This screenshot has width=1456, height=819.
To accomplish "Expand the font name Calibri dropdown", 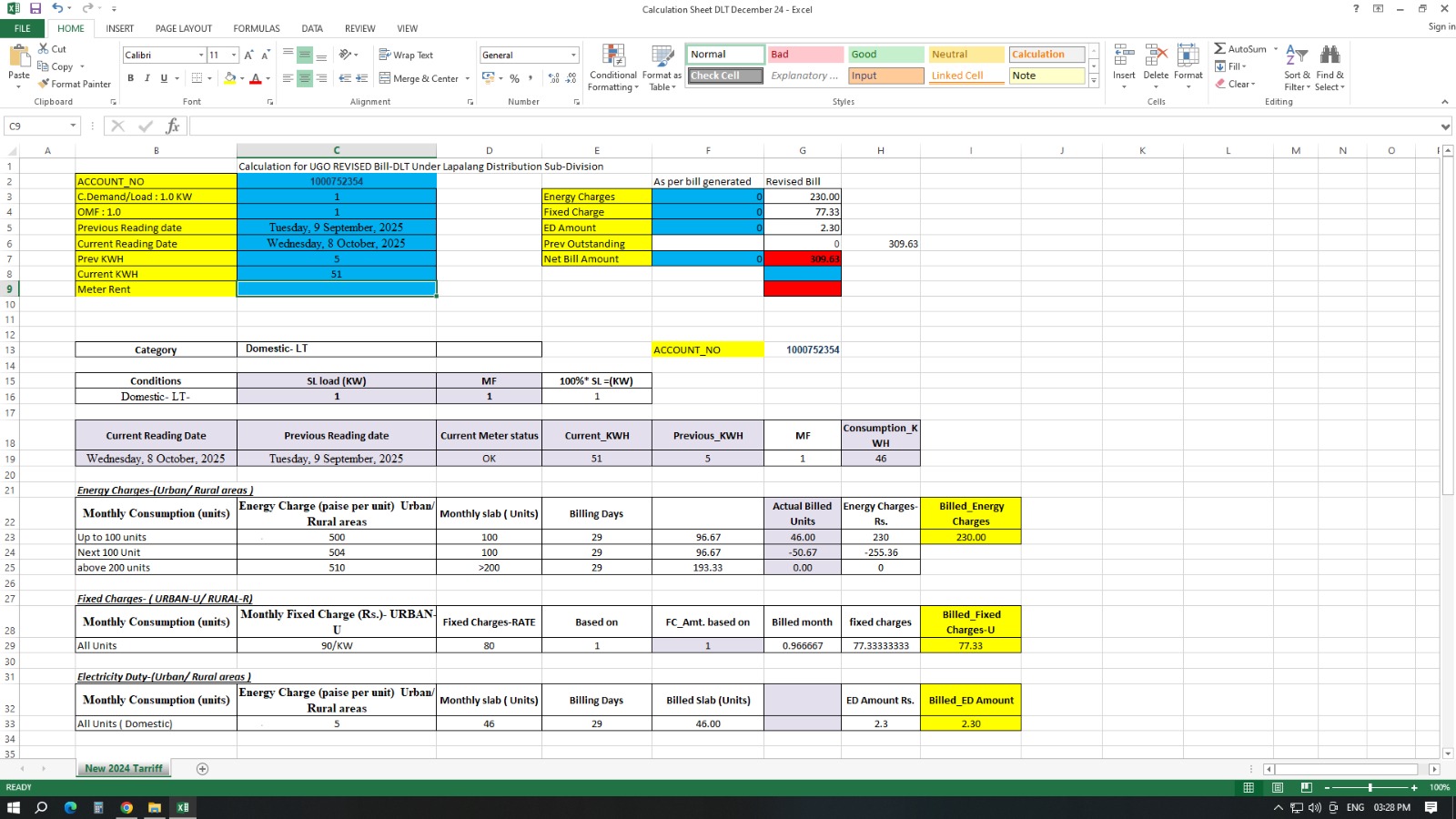I will [201, 56].
